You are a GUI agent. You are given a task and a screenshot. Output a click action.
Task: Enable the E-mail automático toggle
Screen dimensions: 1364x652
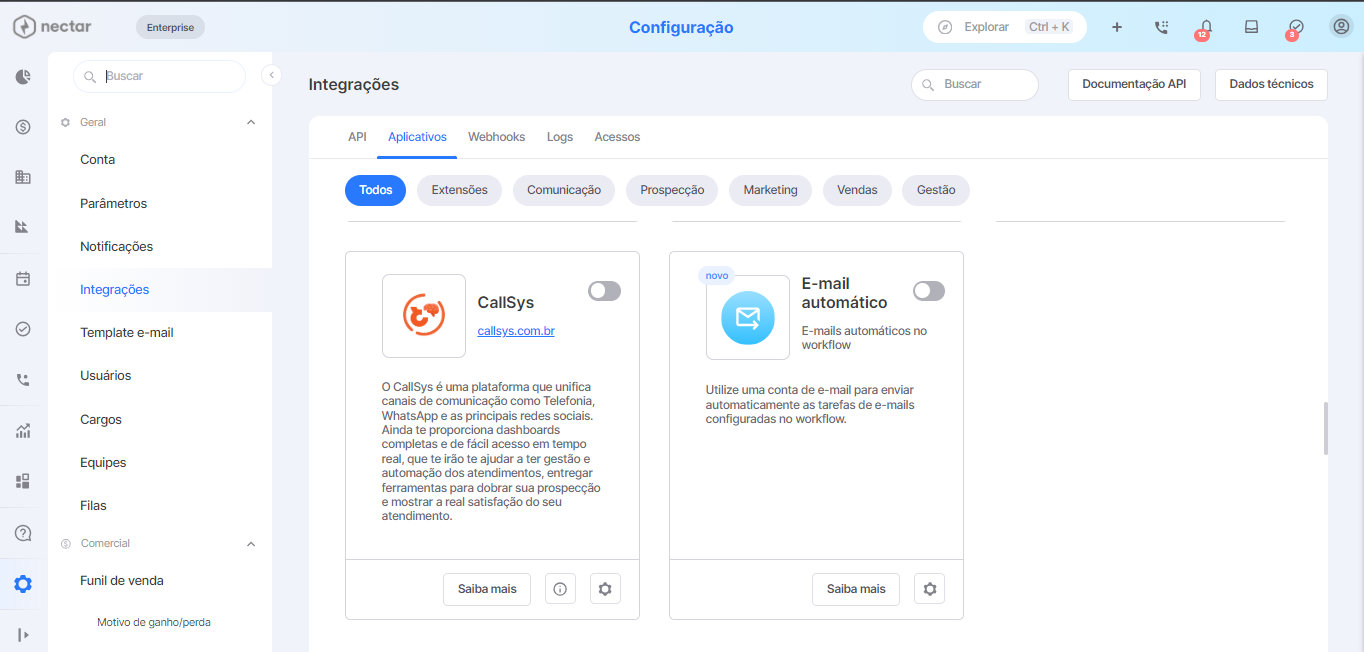coord(929,291)
